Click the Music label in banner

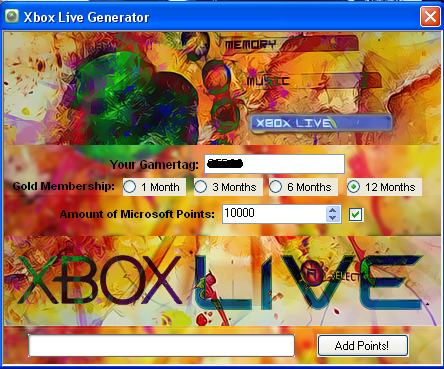click(268, 81)
